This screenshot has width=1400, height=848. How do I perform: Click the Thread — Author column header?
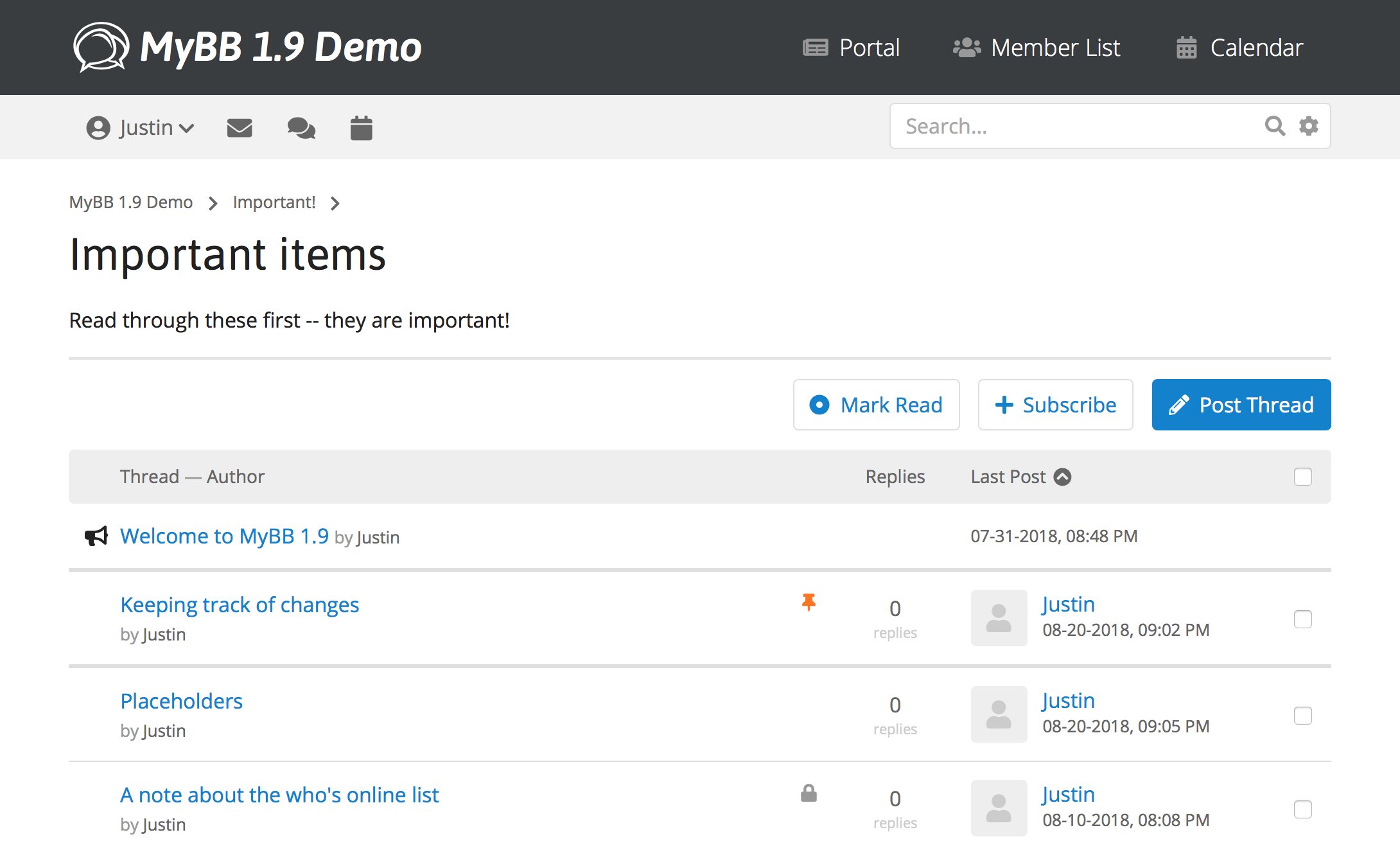click(192, 477)
